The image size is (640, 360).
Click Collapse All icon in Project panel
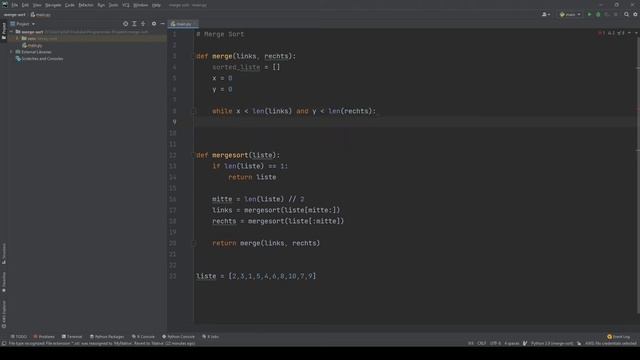tap(143, 24)
